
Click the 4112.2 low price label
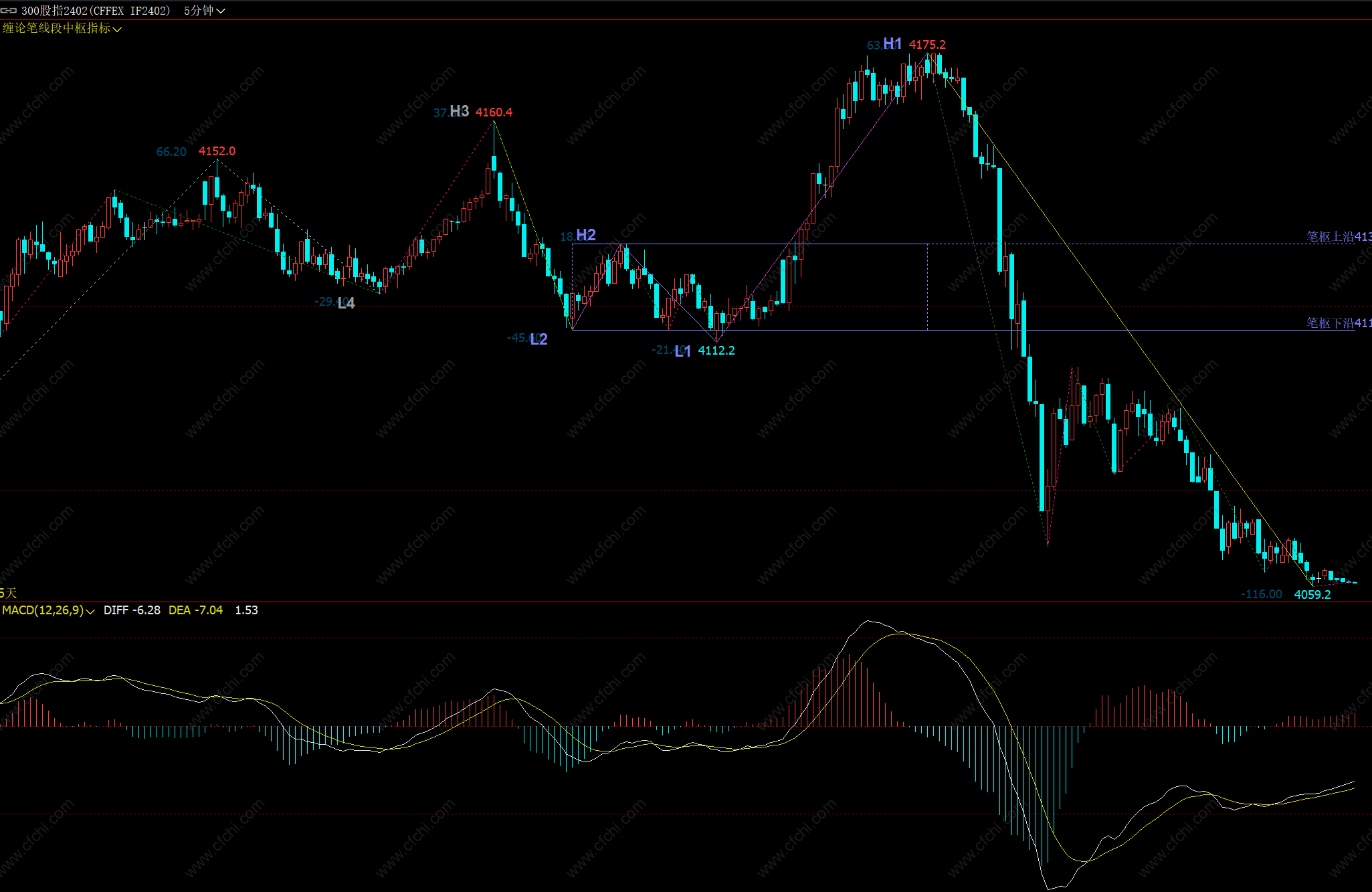[716, 351]
